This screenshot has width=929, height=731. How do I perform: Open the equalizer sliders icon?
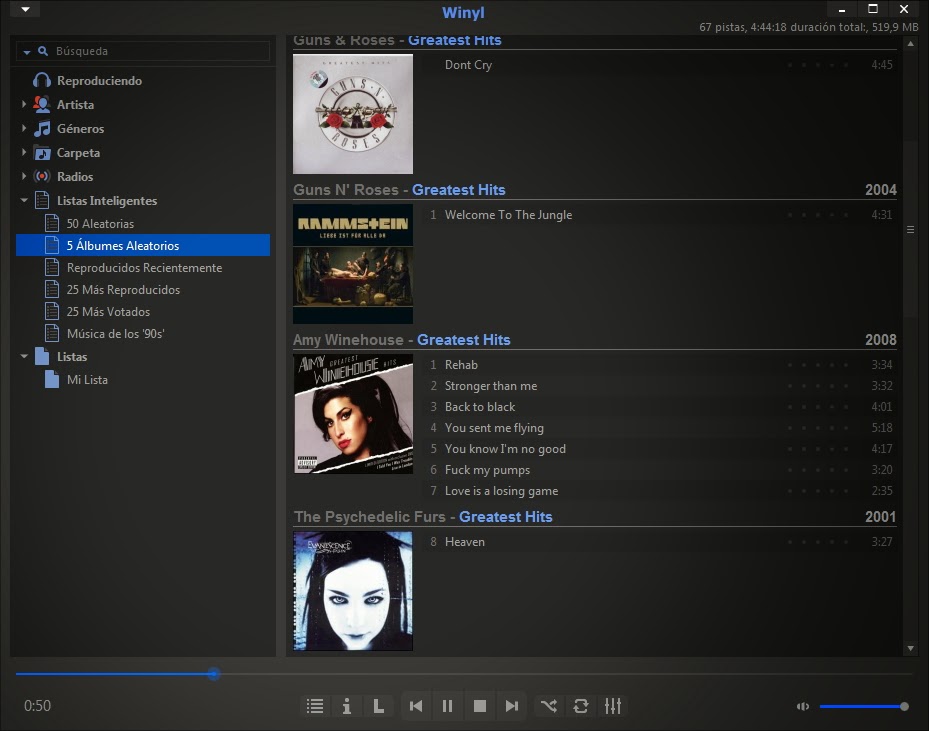[613, 706]
